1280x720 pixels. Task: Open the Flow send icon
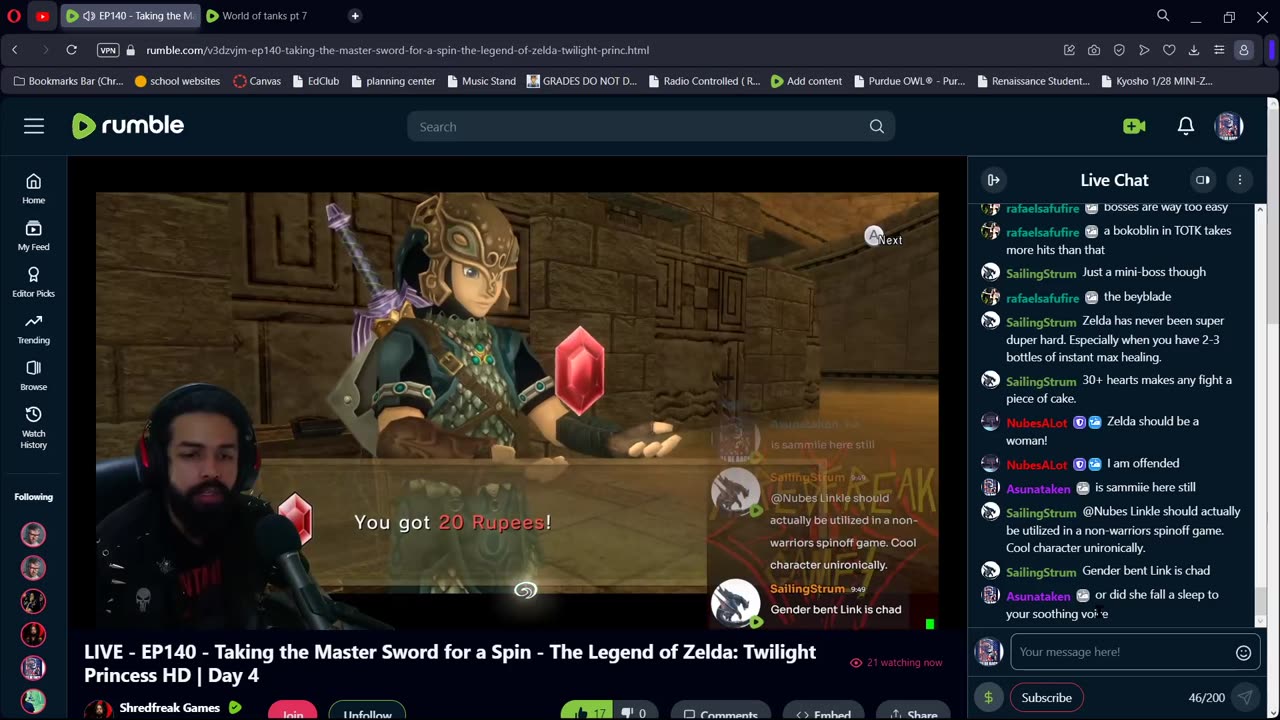point(1144,50)
